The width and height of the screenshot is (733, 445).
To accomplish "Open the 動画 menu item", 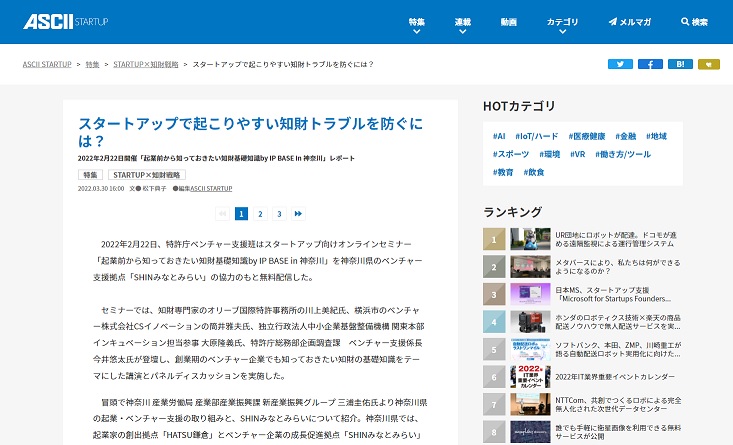I will point(509,22).
